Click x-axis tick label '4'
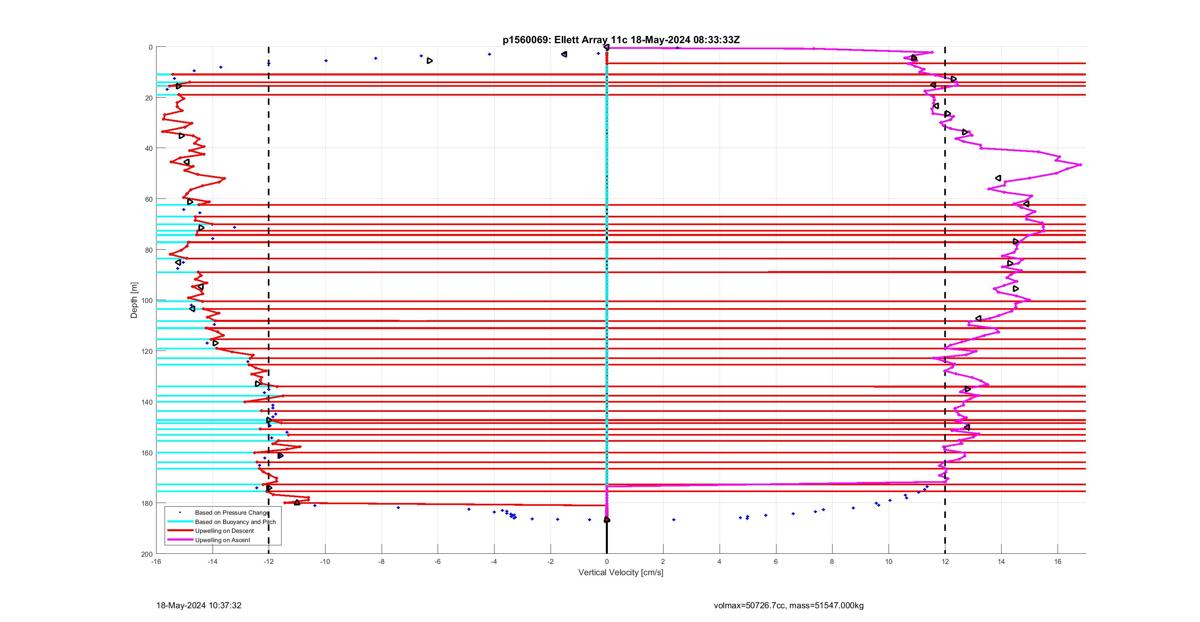The image size is (1200, 622). pyautogui.click(x=719, y=561)
